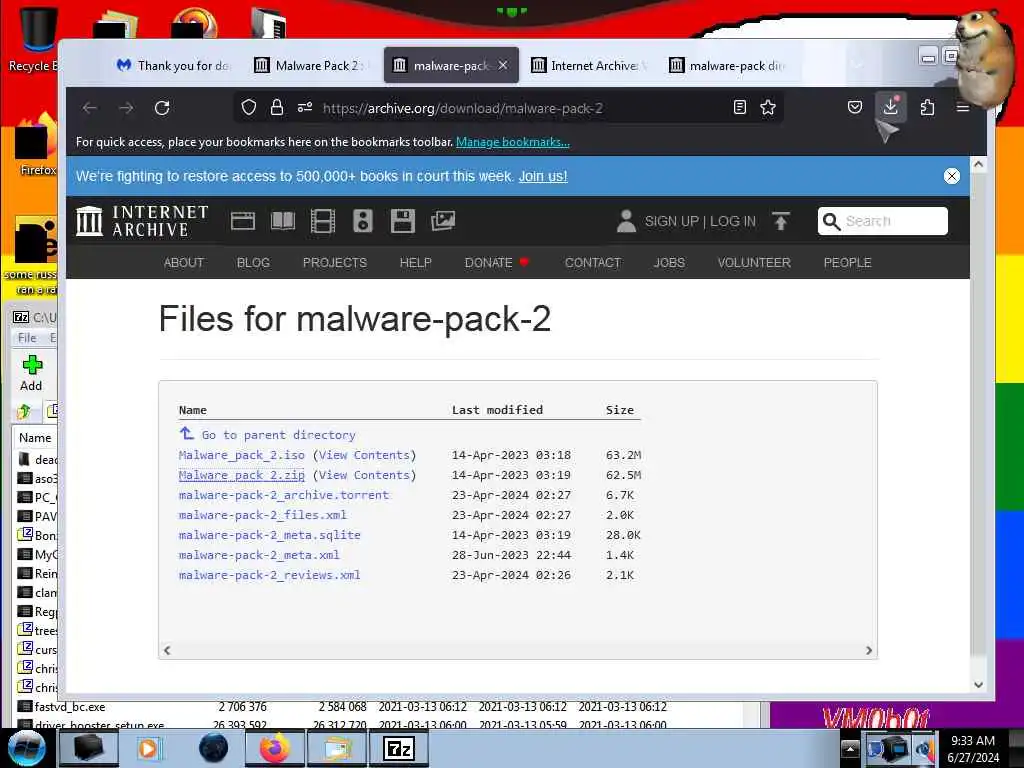Image resolution: width=1024 pixels, height=768 pixels.
Task: Click the Internet Archive logo
Action: click(x=142, y=221)
